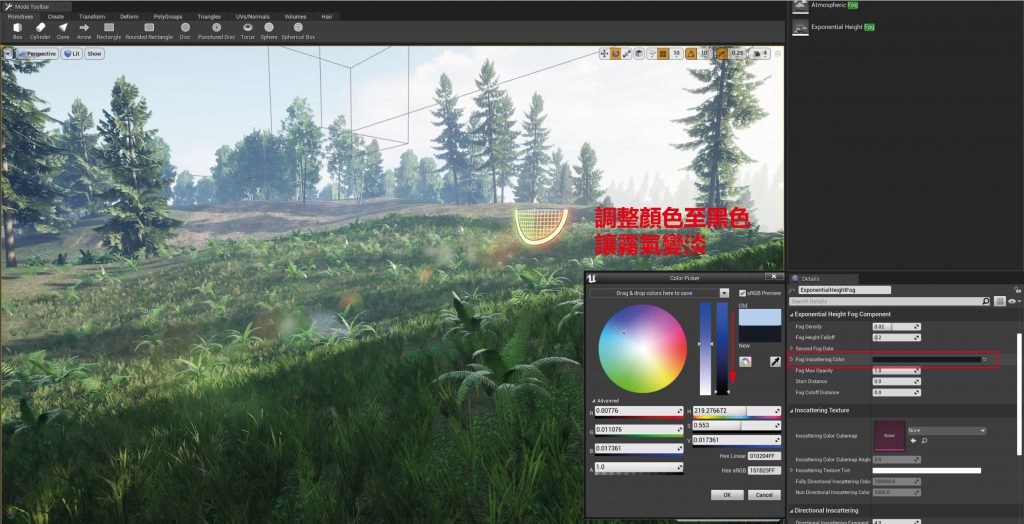Screen dimensions: 1024x524
Task: Toggle the Lit view mode button
Action: [71, 54]
